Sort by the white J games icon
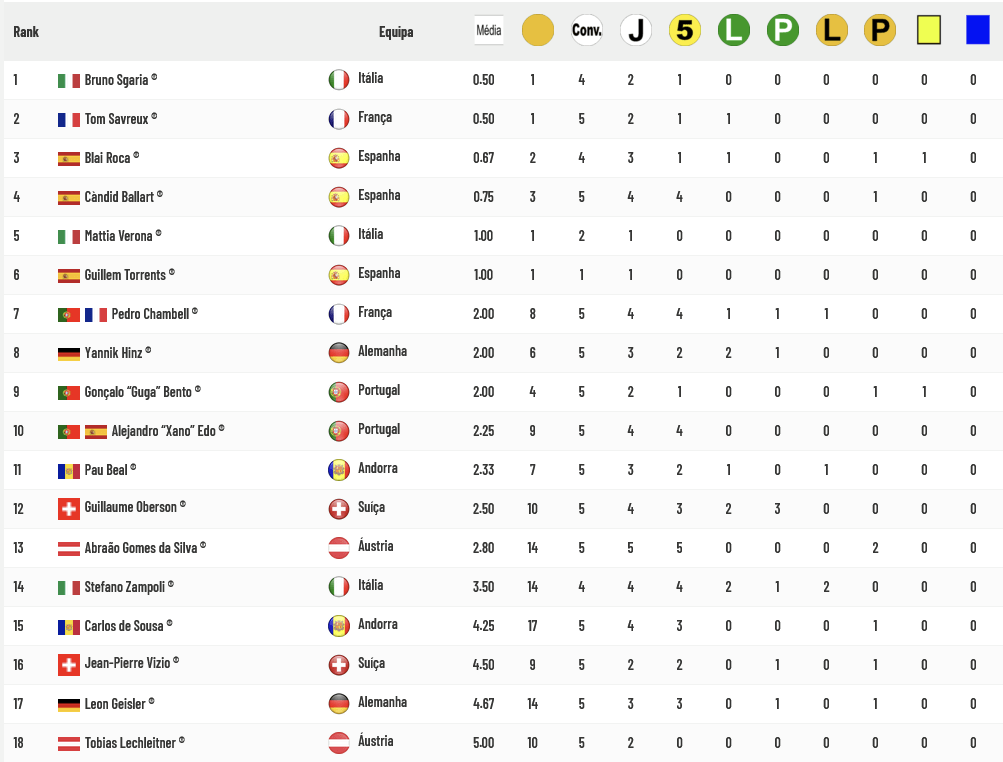1003x762 pixels. point(636,30)
